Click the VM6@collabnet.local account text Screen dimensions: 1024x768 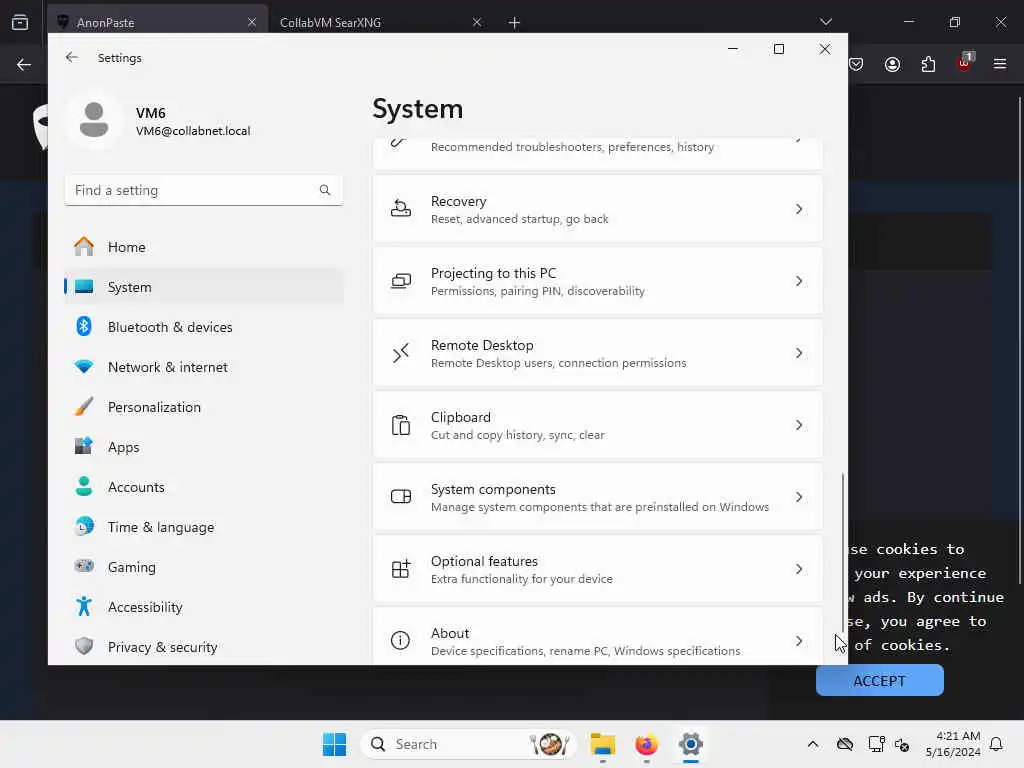click(193, 131)
